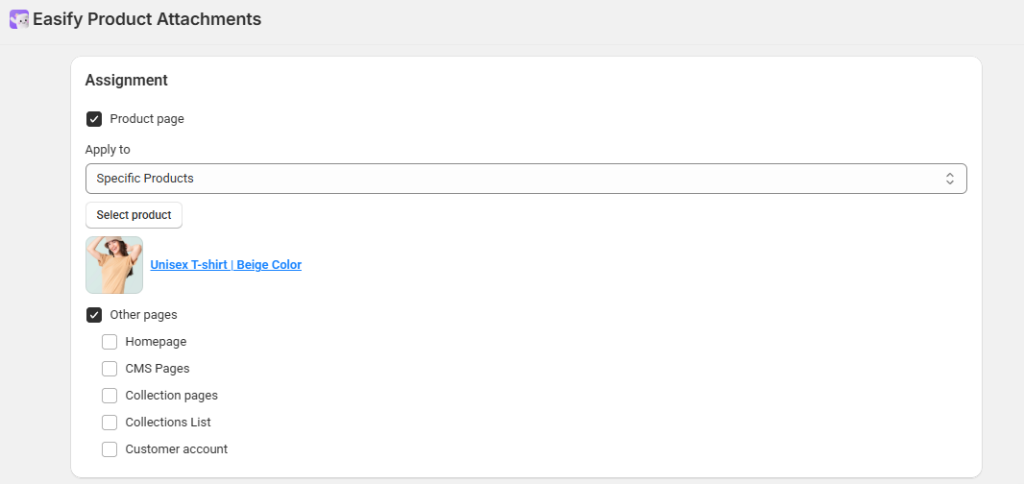This screenshot has height=484, width=1024.
Task: Enable the Collections List checkbox
Action: tap(110, 423)
